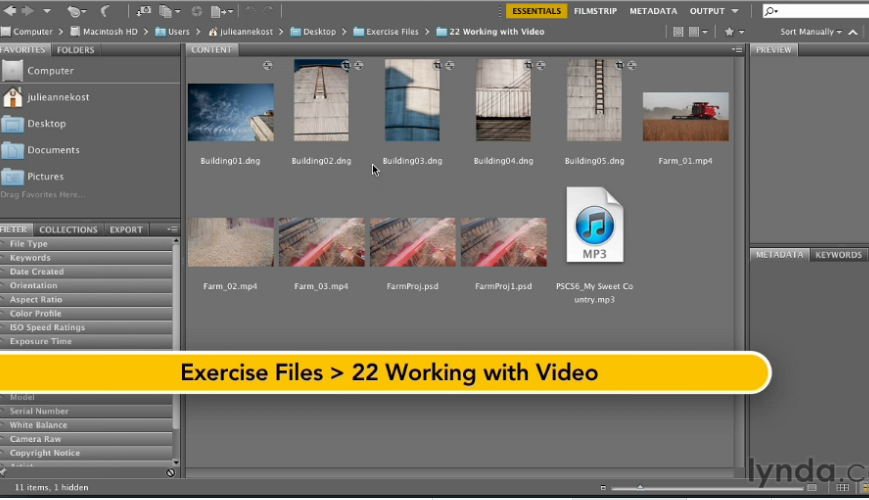The image size is (869, 500).
Task: Toggle browse quickly by embedded images
Action: click(x=678, y=32)
